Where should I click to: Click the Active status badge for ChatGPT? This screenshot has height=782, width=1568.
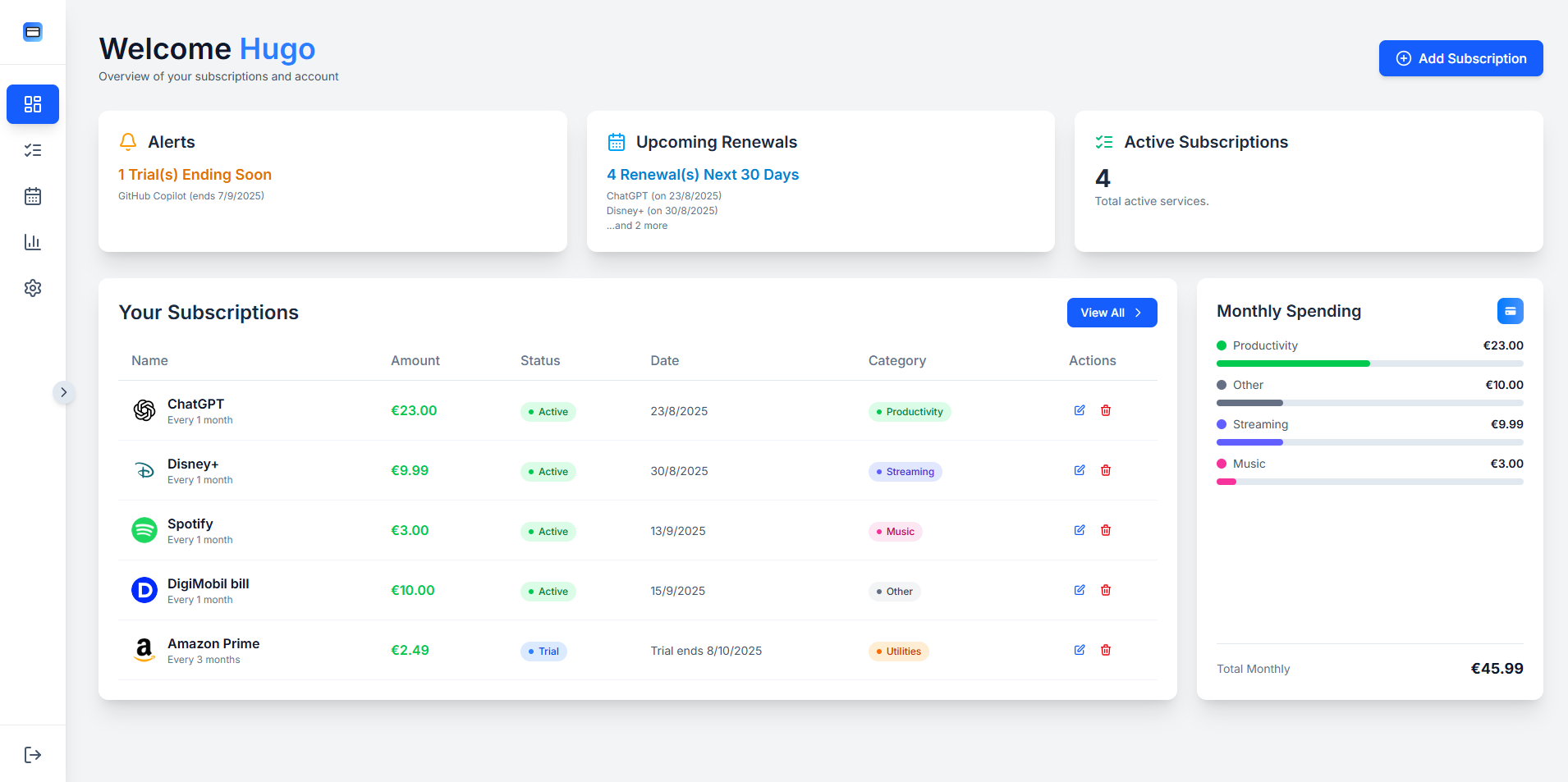click(x=548, y=412)
